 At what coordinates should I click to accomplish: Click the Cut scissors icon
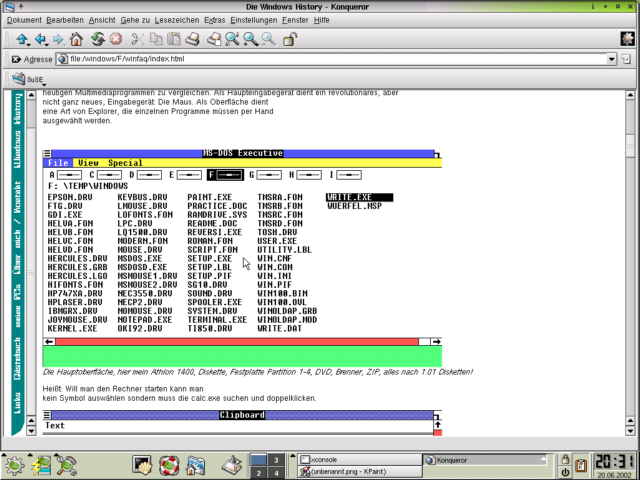point(136,39)
